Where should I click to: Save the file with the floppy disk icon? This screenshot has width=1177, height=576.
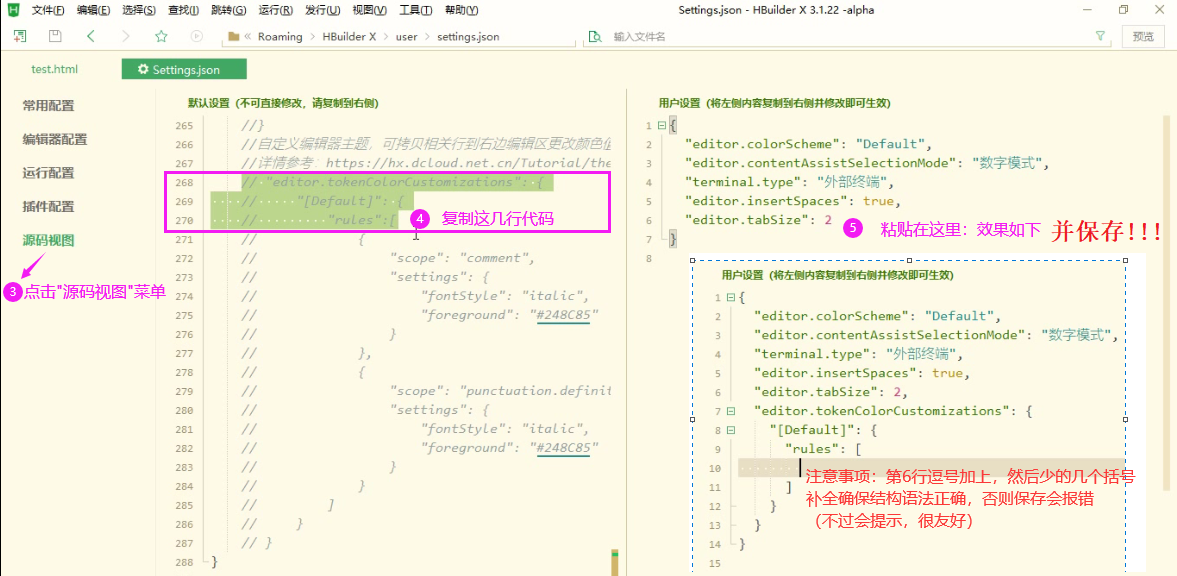point(55,36)
